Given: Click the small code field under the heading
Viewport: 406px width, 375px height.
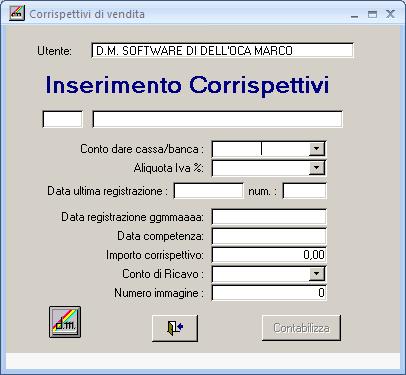Looking at the screenshot, I should [x=63, y=119].
